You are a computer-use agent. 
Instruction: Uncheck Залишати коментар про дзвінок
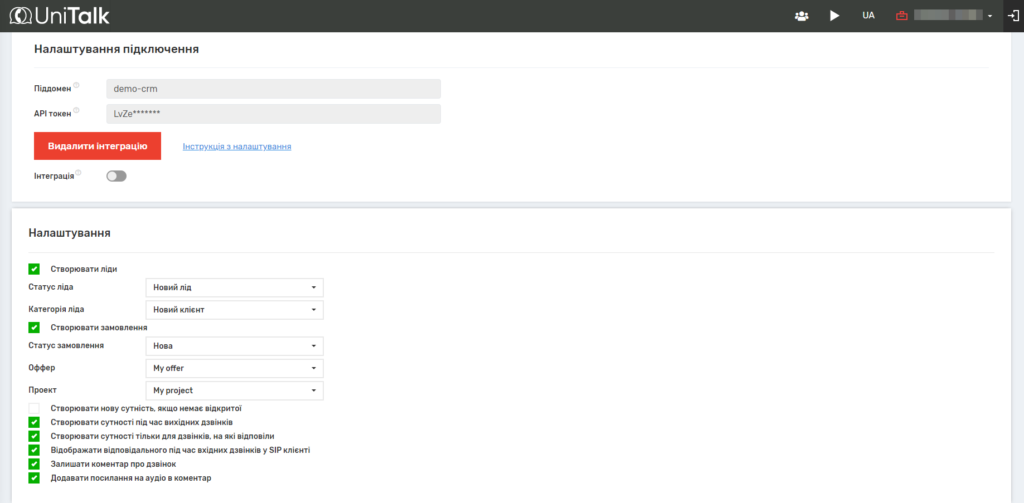tap(34, 464)
